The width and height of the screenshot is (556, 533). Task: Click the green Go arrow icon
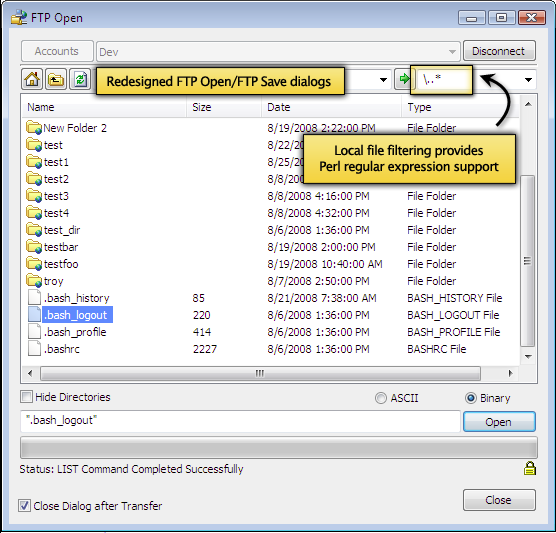(x=403, y=79)
